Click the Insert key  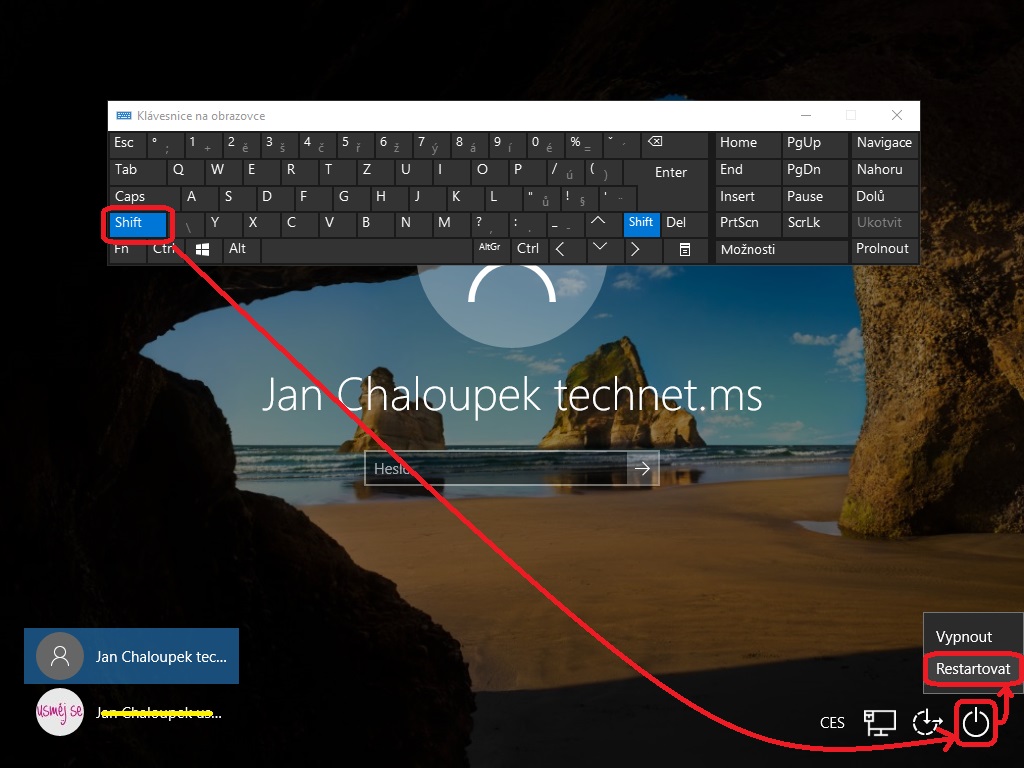(748, 197)
